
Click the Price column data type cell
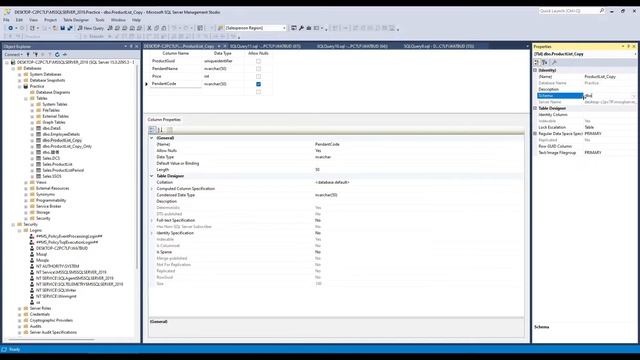coord(222,76)
